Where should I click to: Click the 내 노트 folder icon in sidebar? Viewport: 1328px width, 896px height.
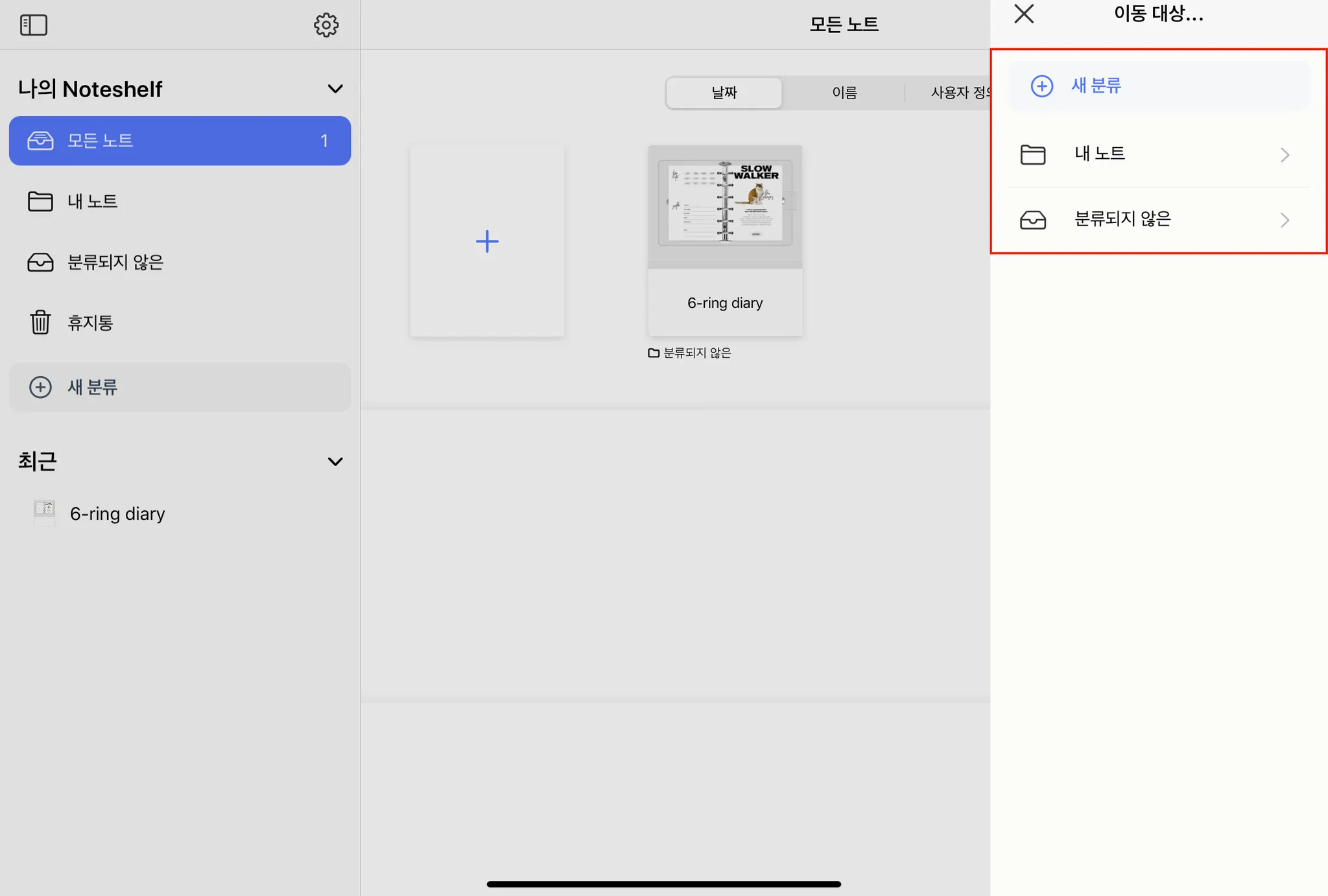click(x=40, y=202)
